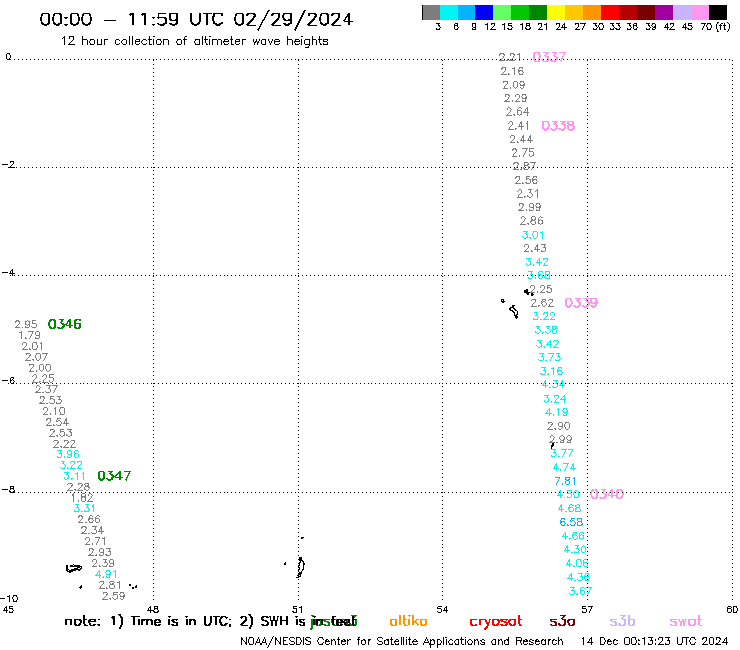Click the black swatch at the legend end
The width and height of the screenshot is (740, 650).
[x=717, y=12]
